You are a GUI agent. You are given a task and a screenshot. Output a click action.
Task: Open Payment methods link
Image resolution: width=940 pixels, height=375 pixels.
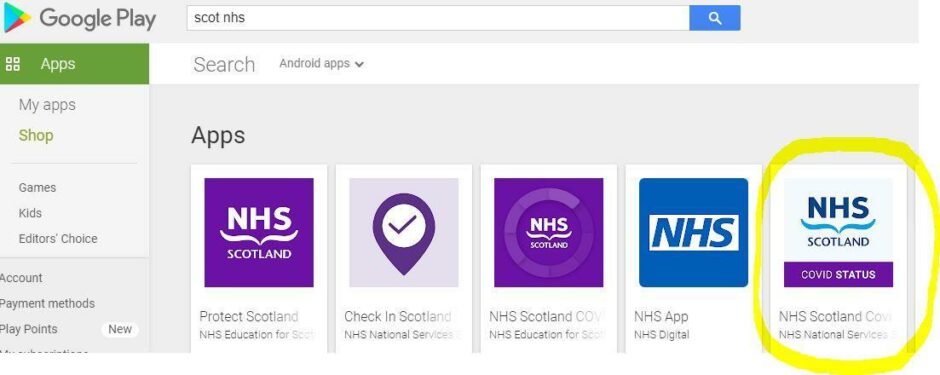[47, 304]
